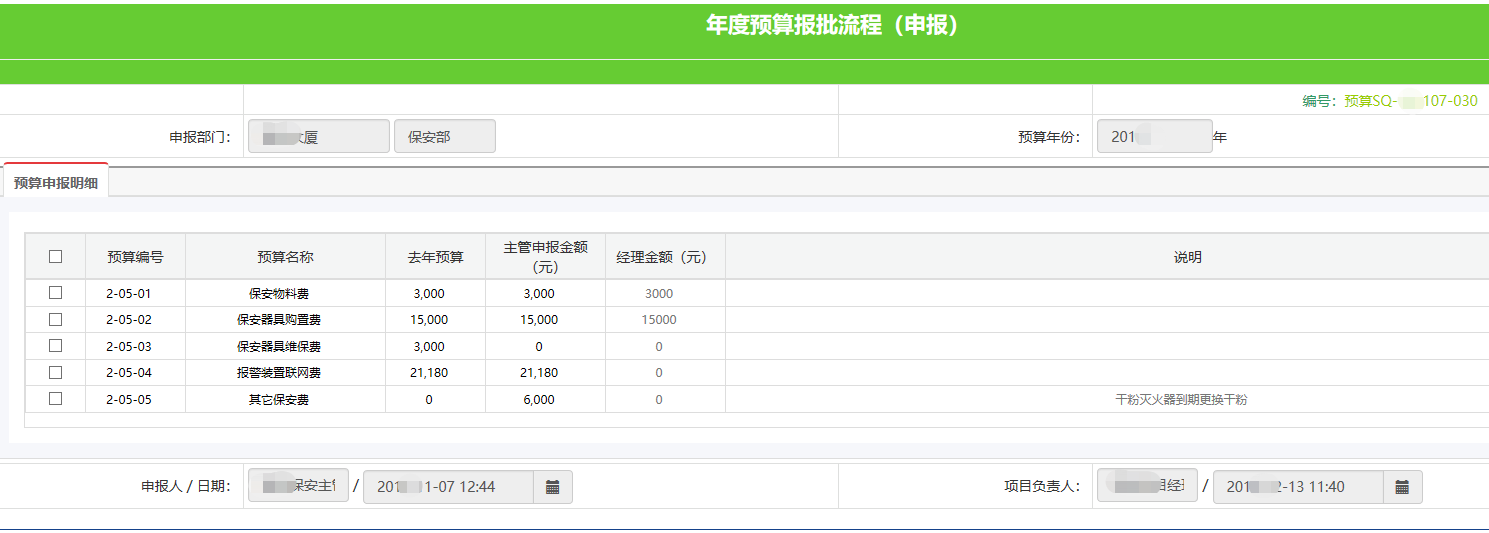Check the 报警装置联网费 row checkbox
This screenshot has width=1489, height=533.
(55, 372)
